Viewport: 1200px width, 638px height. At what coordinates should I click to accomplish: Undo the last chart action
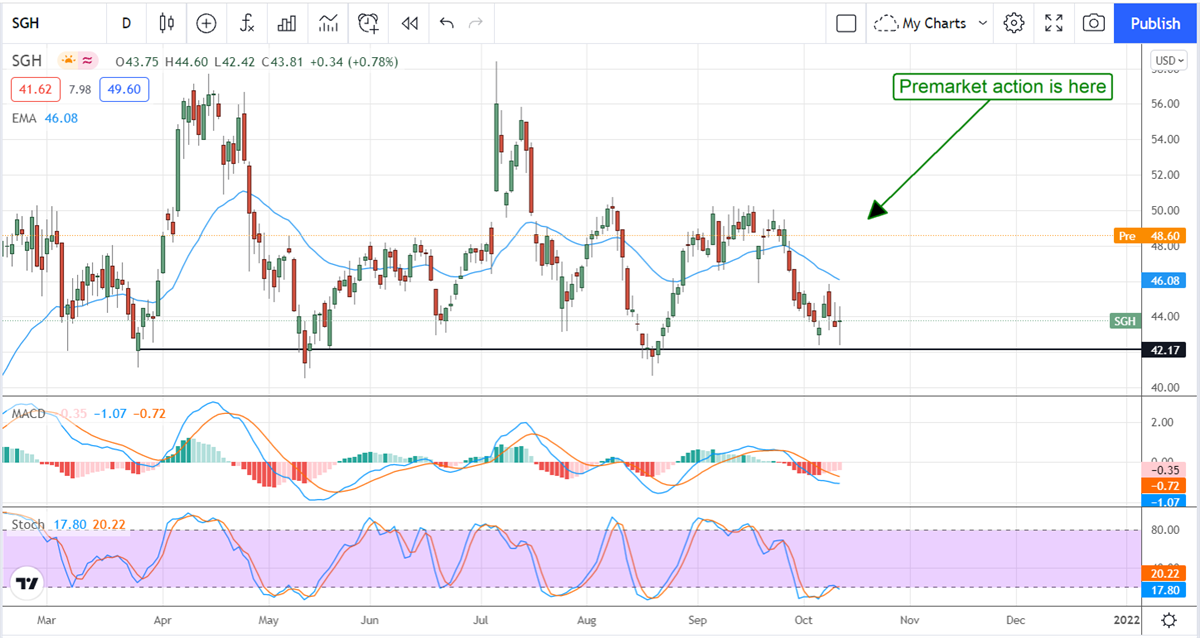pos(446,22)
